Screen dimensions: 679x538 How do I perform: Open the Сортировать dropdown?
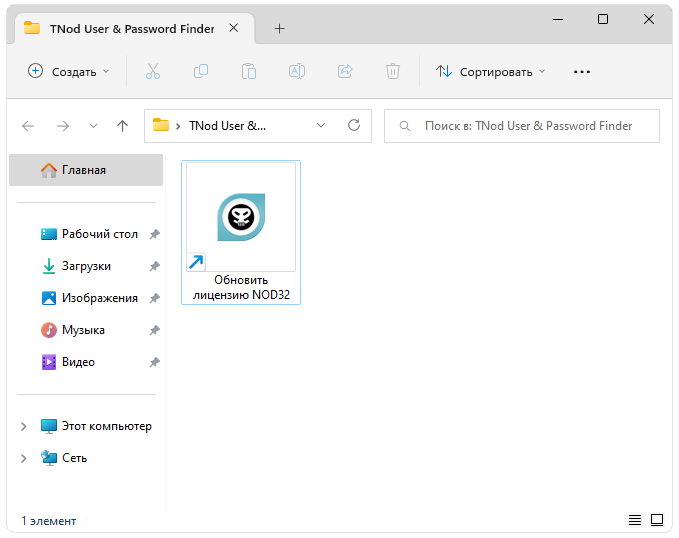[x=490, y=71]
